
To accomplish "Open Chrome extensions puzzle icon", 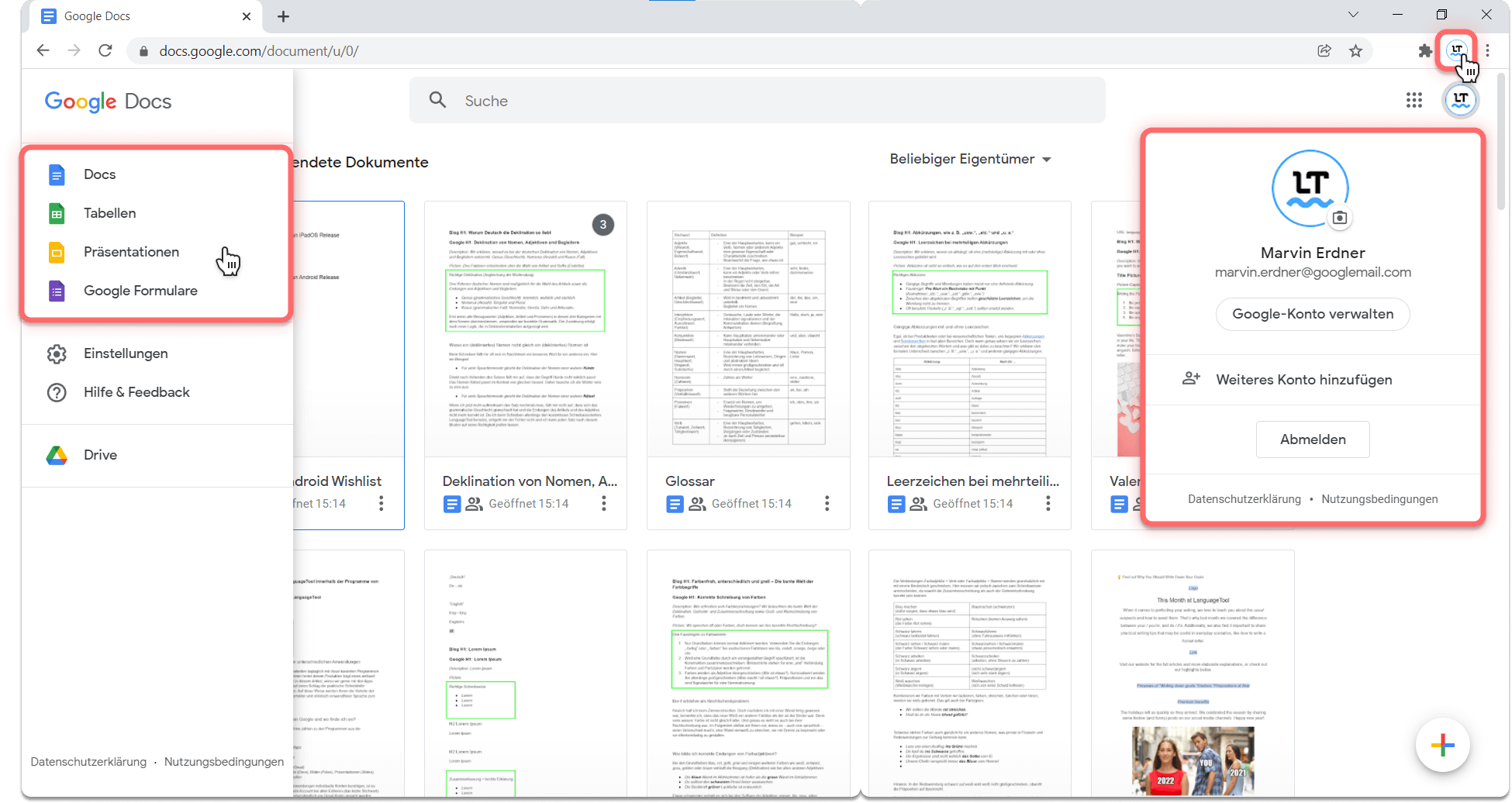I will coord(1425,51).
